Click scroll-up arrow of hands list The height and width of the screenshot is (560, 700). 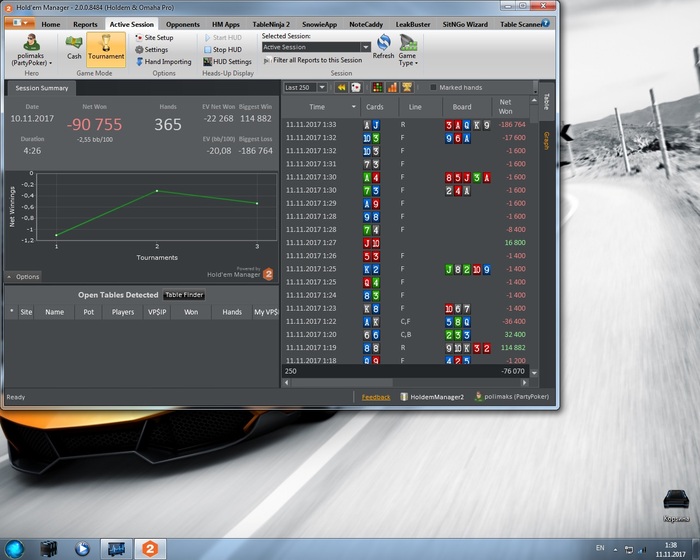[x=534, y=101]
